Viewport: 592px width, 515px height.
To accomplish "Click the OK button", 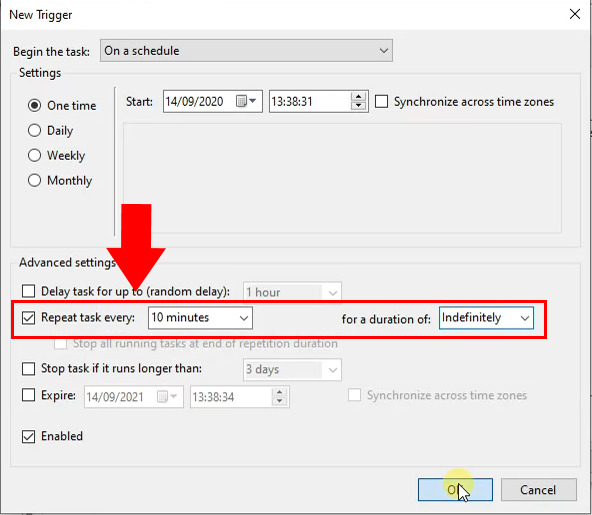I will (x=455, y=490).
